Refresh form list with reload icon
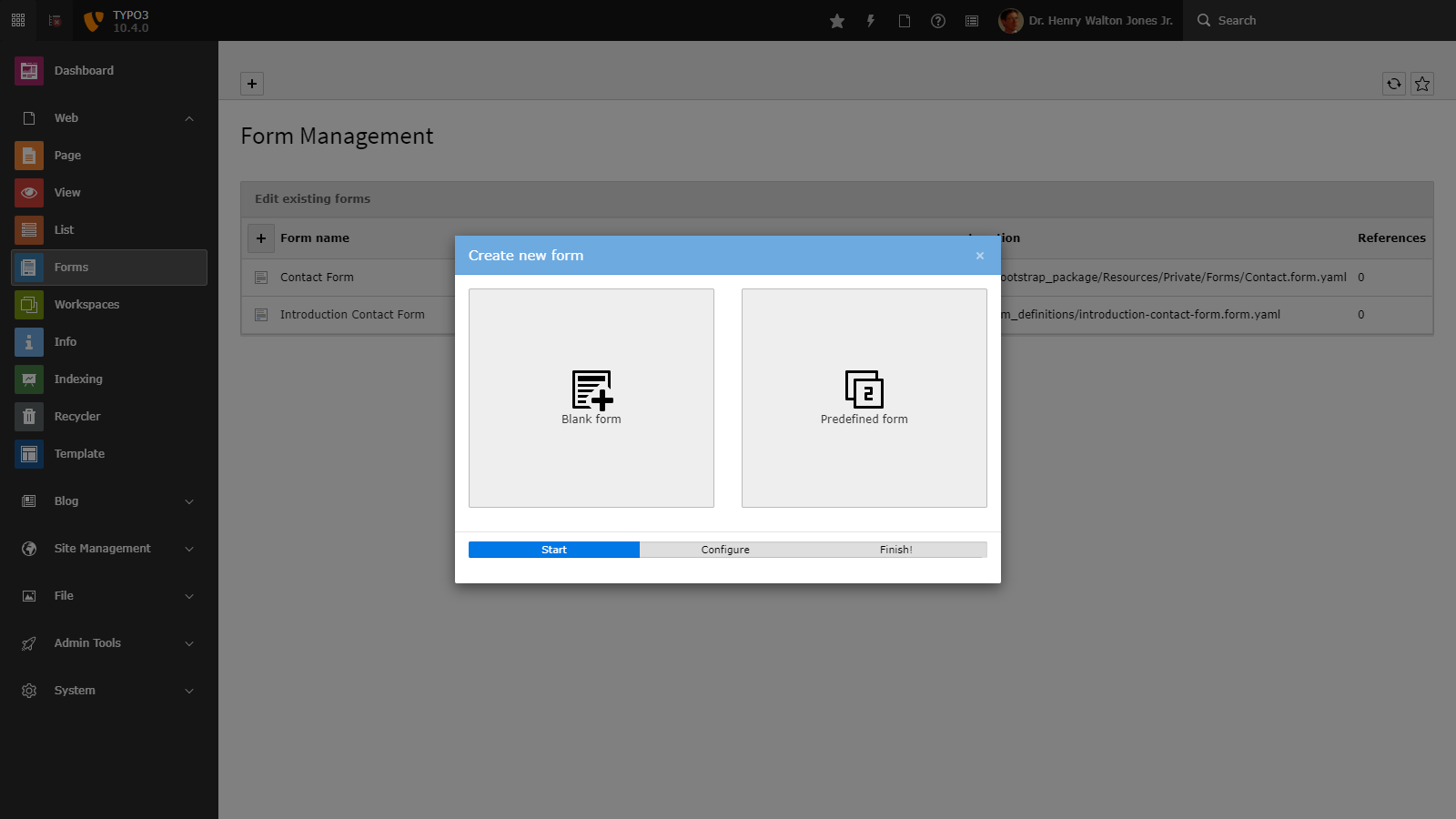 (x=1393, y=84)
